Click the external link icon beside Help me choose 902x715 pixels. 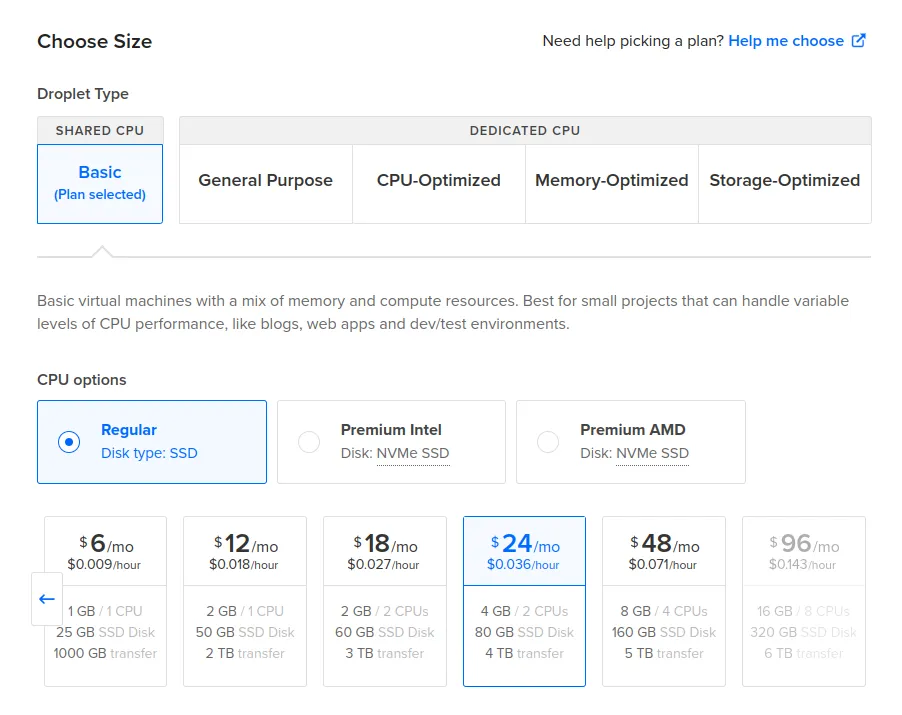coord(858,41)
